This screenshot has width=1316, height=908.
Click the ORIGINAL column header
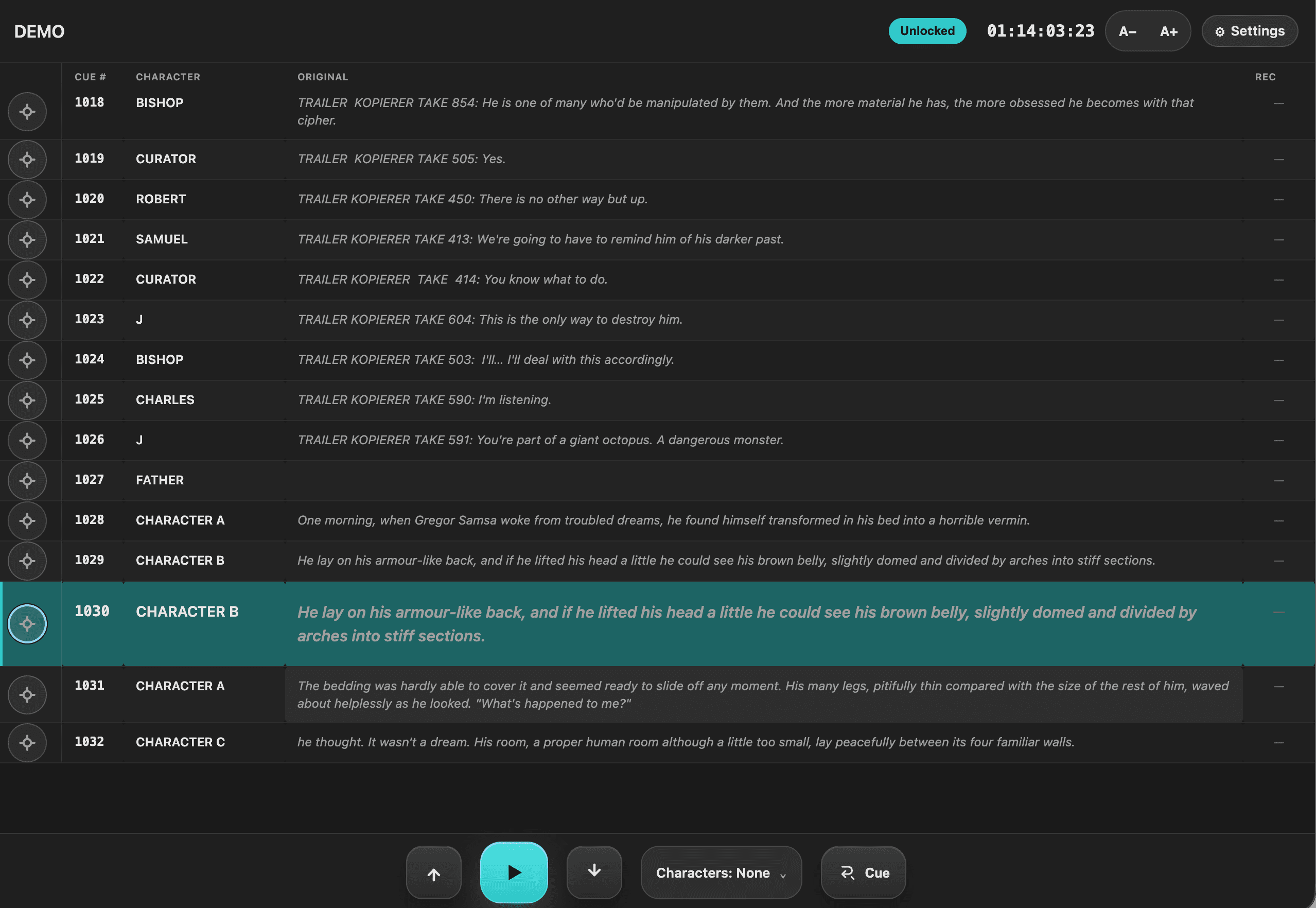pos(323,77)
